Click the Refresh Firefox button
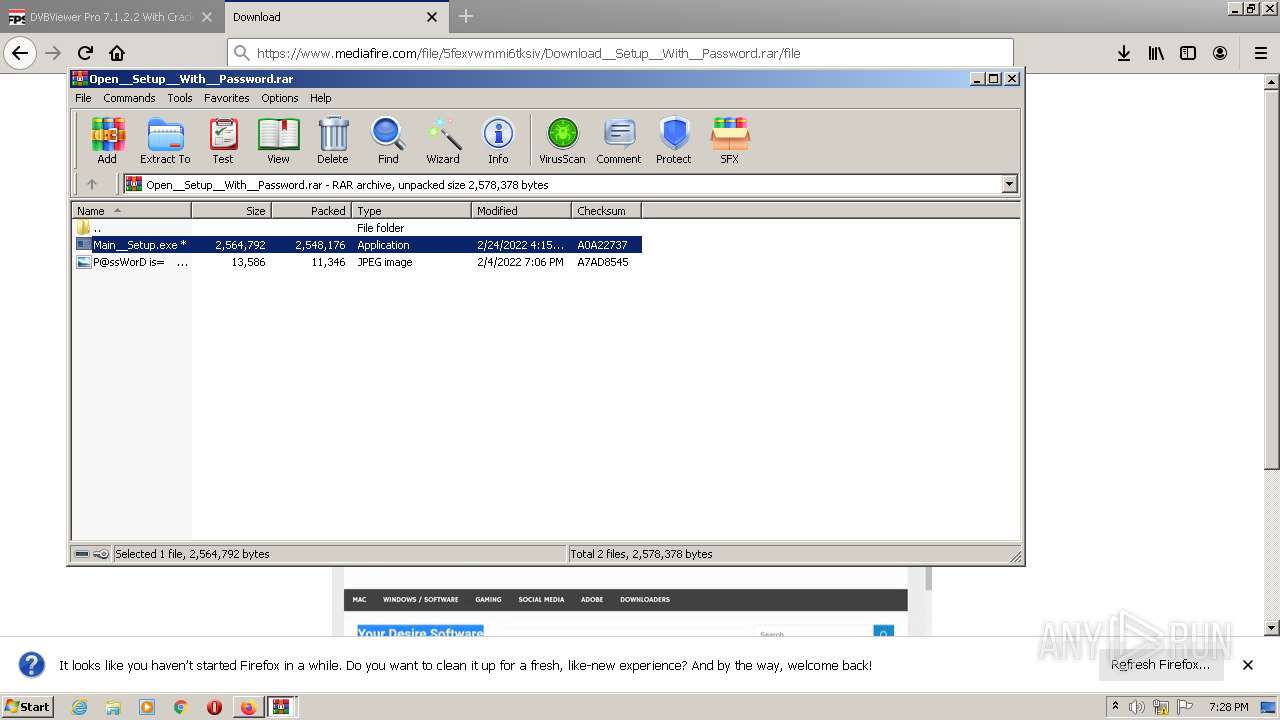 (1160, 664)
